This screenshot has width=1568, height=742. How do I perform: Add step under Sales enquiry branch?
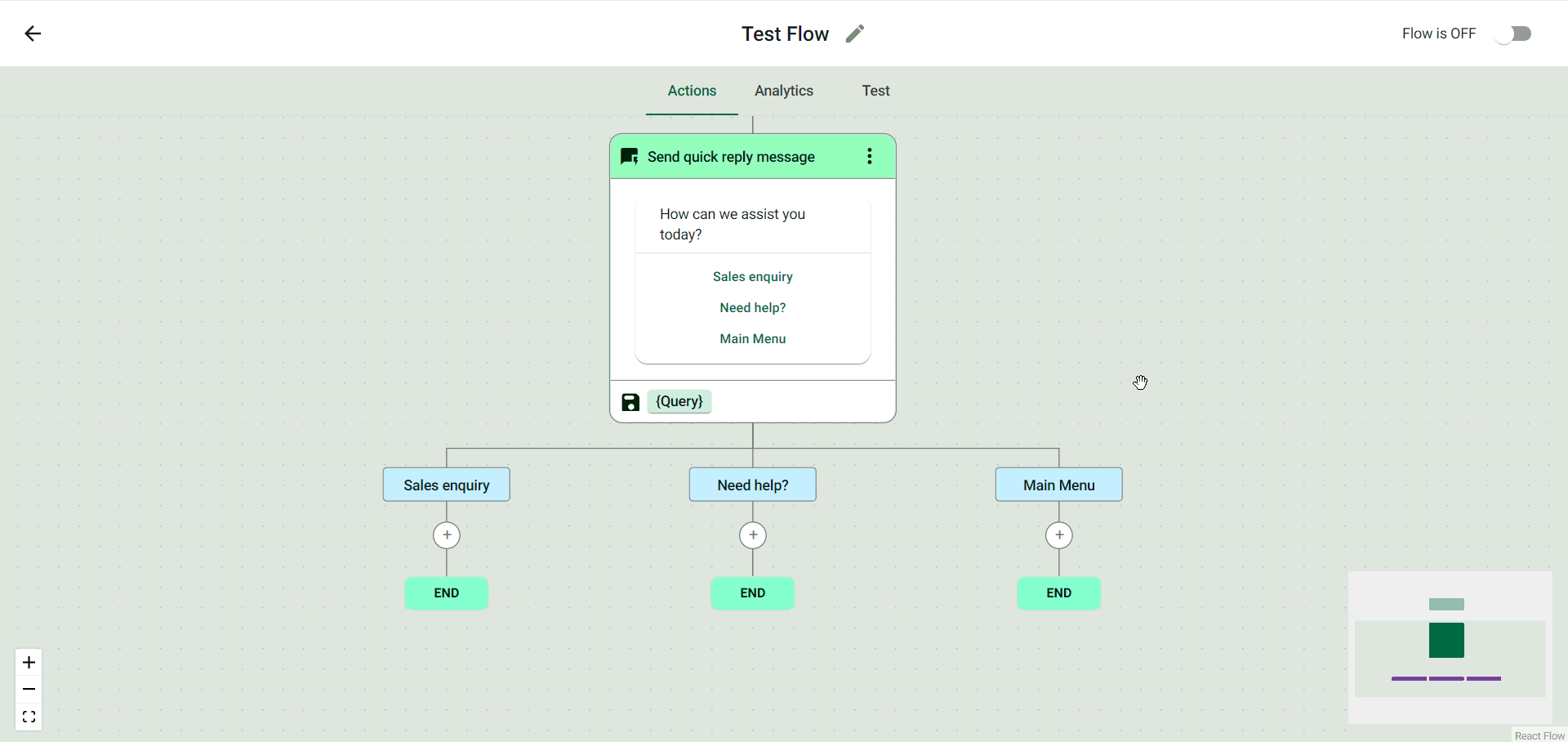pyautogui.click(x=447, y=535)
